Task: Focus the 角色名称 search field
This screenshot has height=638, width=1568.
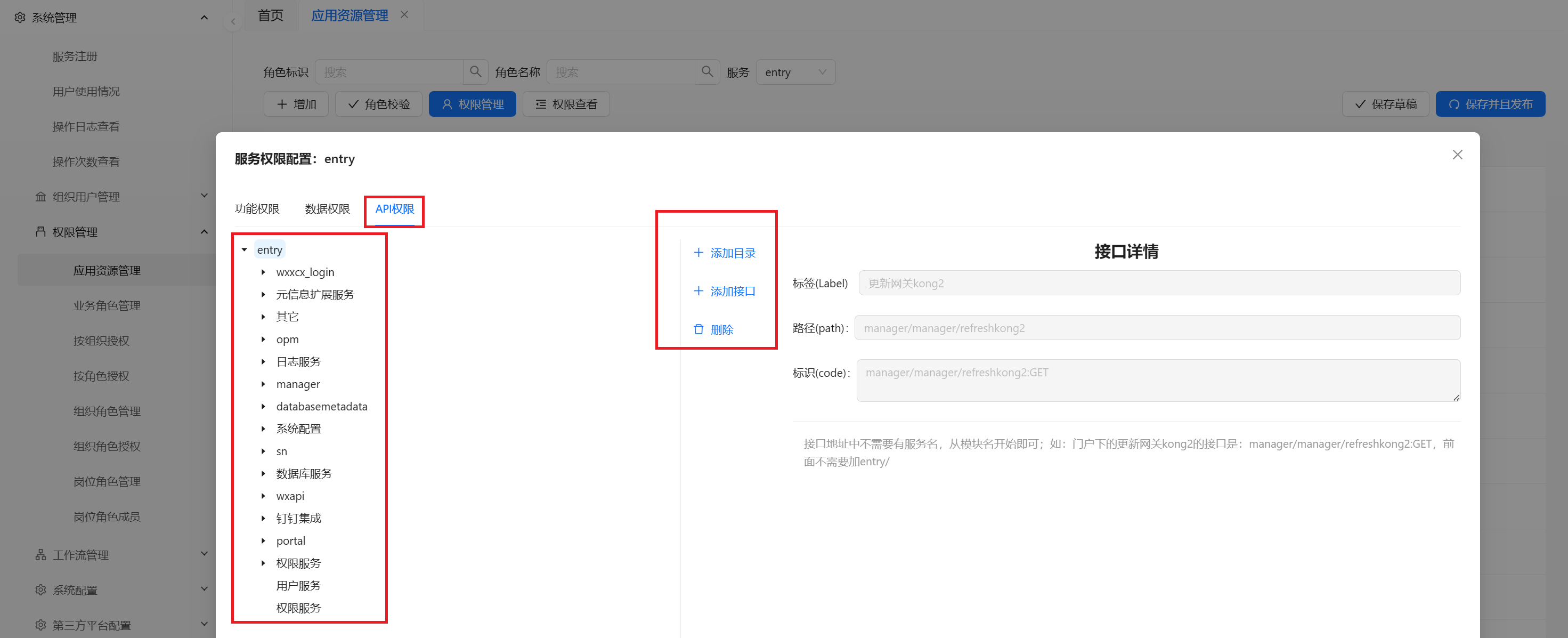Action: pos(621,72)
